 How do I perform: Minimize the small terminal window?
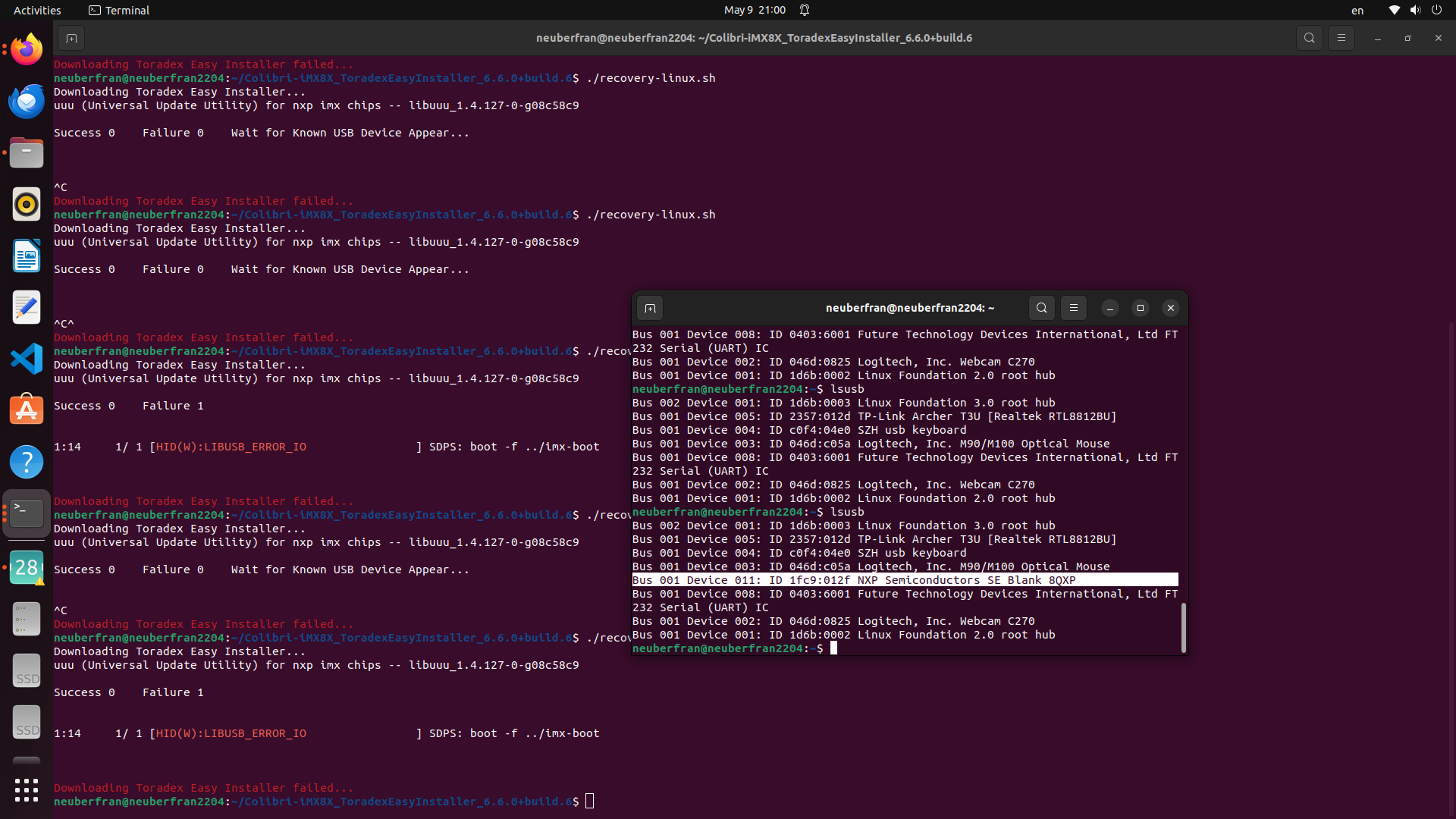(1109, 308)
